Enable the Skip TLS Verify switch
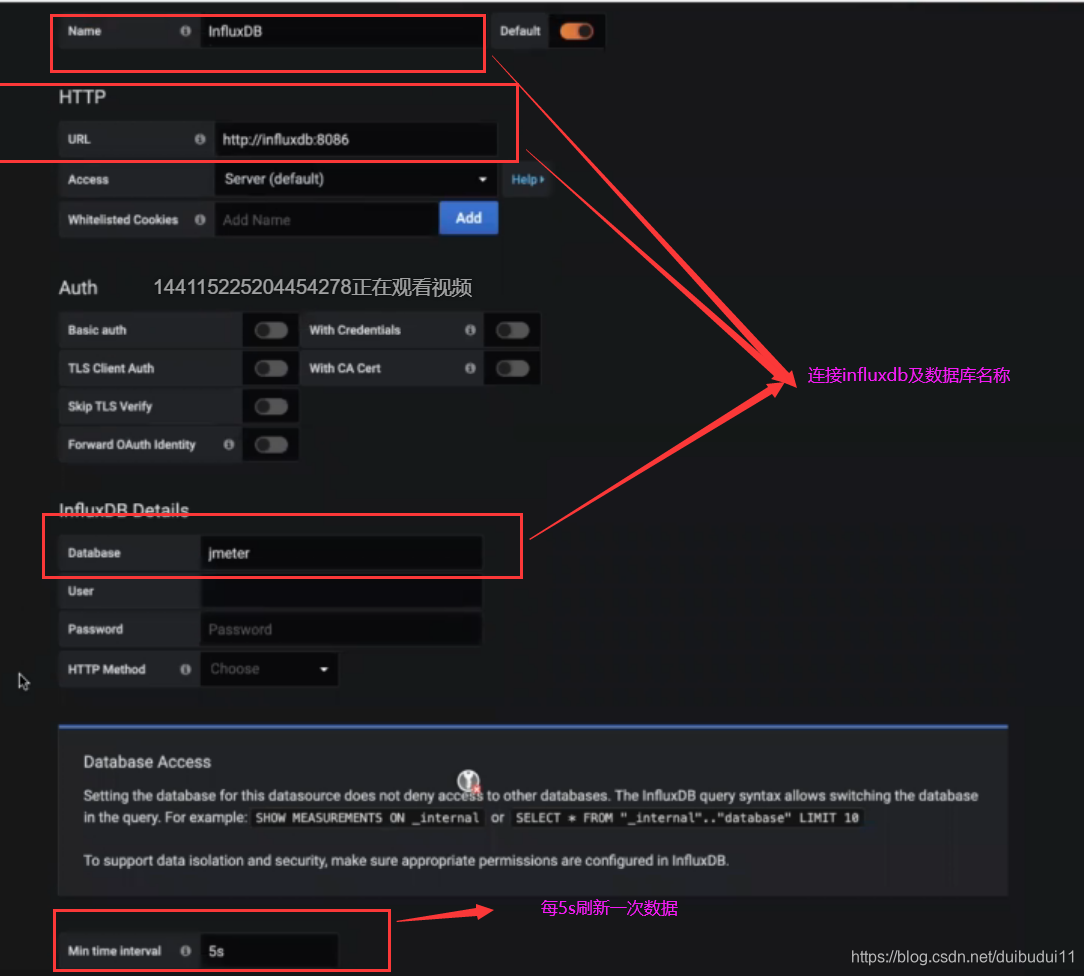 pos(271,406)
